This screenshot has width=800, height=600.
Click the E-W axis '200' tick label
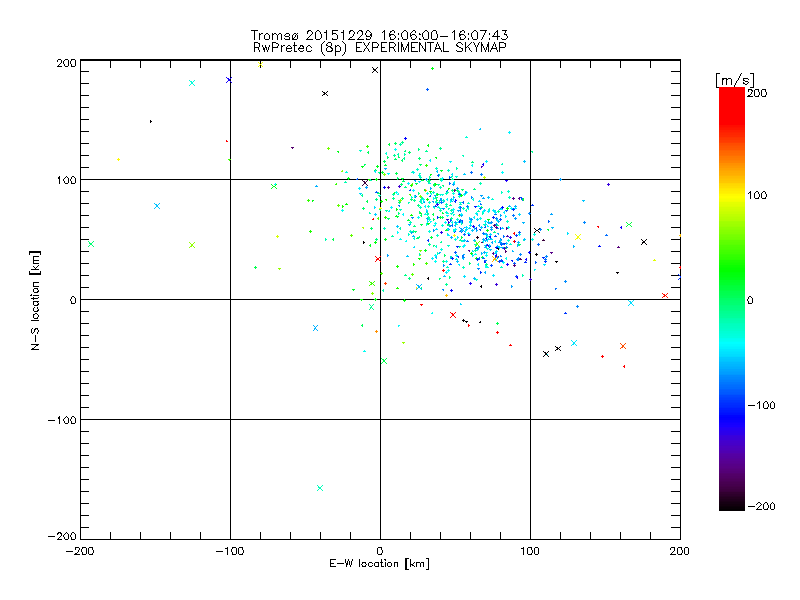tap(680, 551)
